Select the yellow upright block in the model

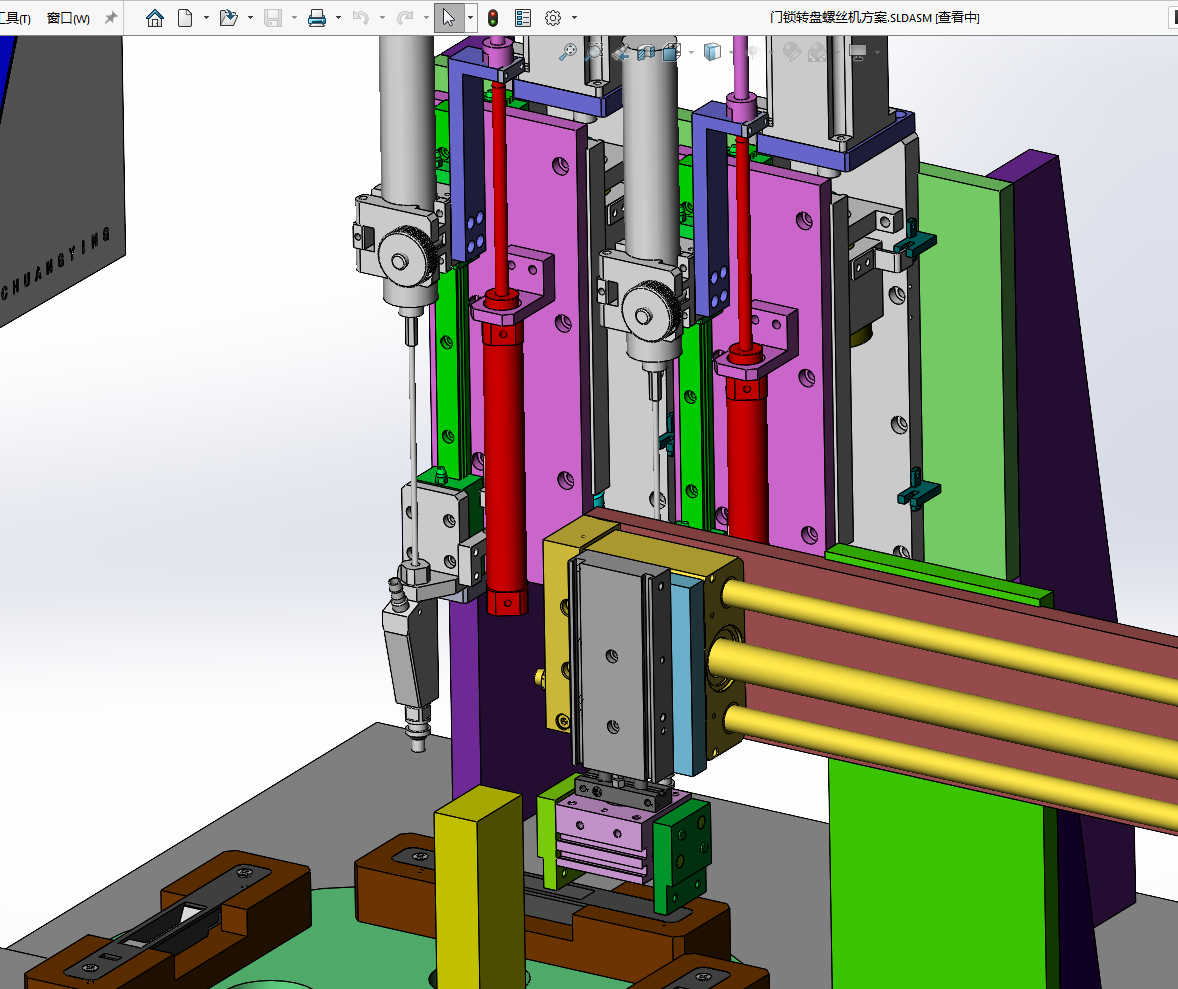coord(479,887)
